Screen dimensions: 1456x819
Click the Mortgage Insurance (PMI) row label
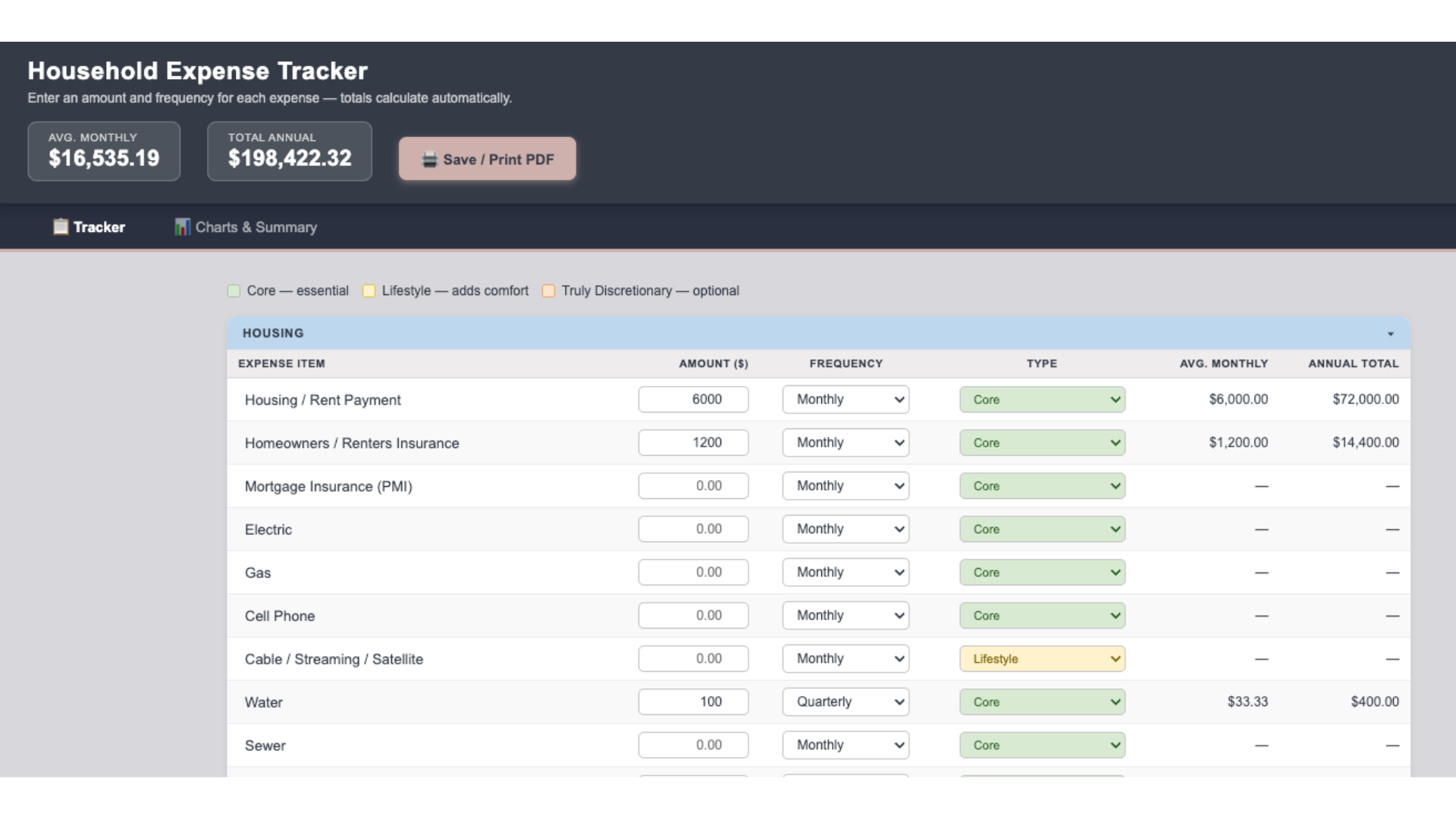[x=328, y=487]
